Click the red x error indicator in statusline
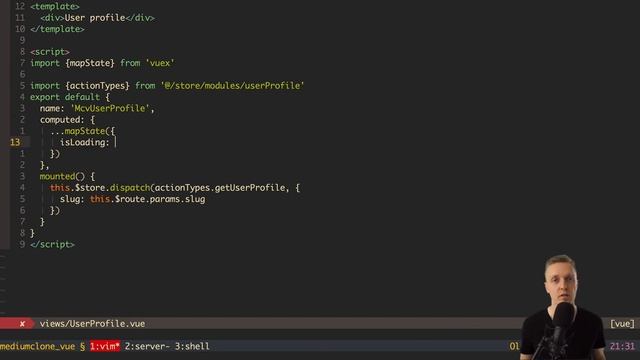This screenshot has height=360, width=640. click(22, 324)
